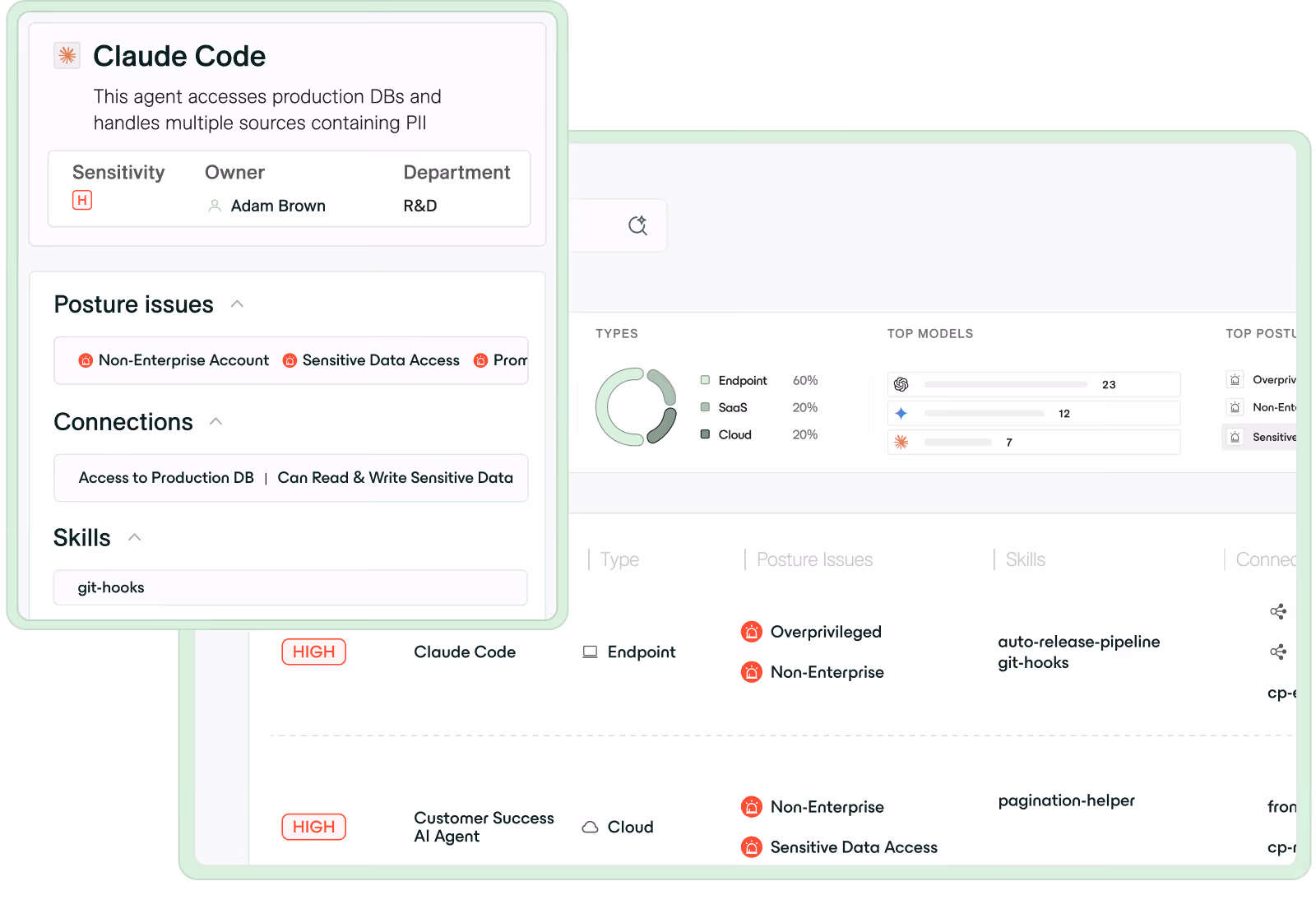
Task: Click the Cloud dark legend swatch
Action: click(x=705, y=434)
